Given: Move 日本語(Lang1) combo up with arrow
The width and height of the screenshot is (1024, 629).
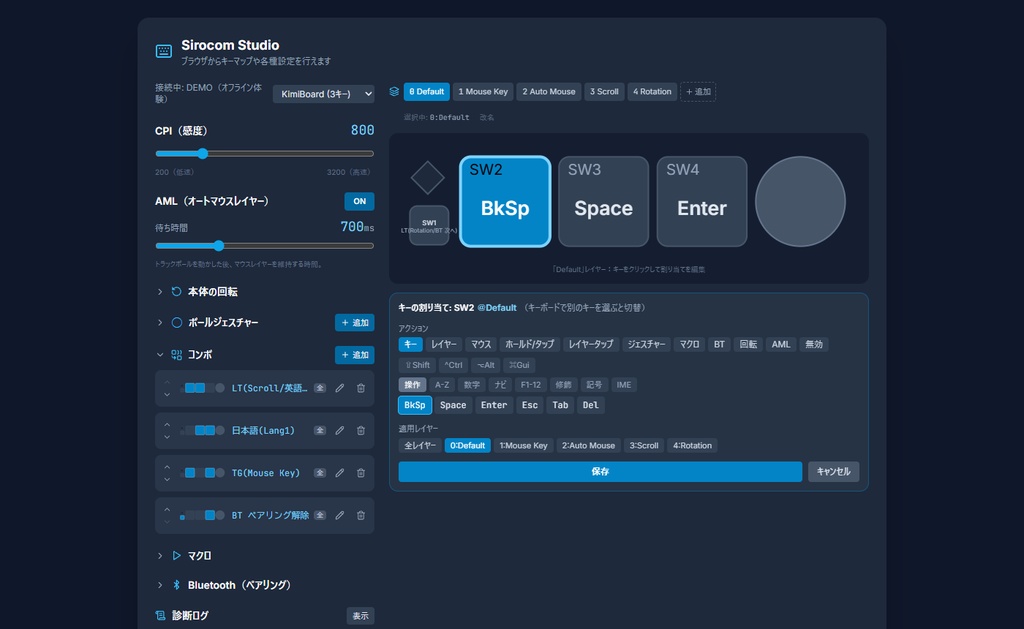Looking at the screenshot, I should pos(167,425).
